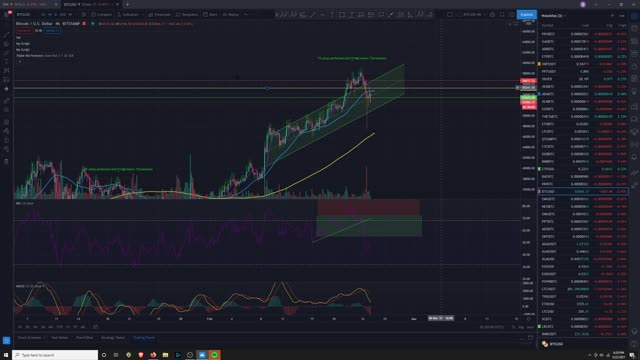Switch to the first browser tab

29,4
